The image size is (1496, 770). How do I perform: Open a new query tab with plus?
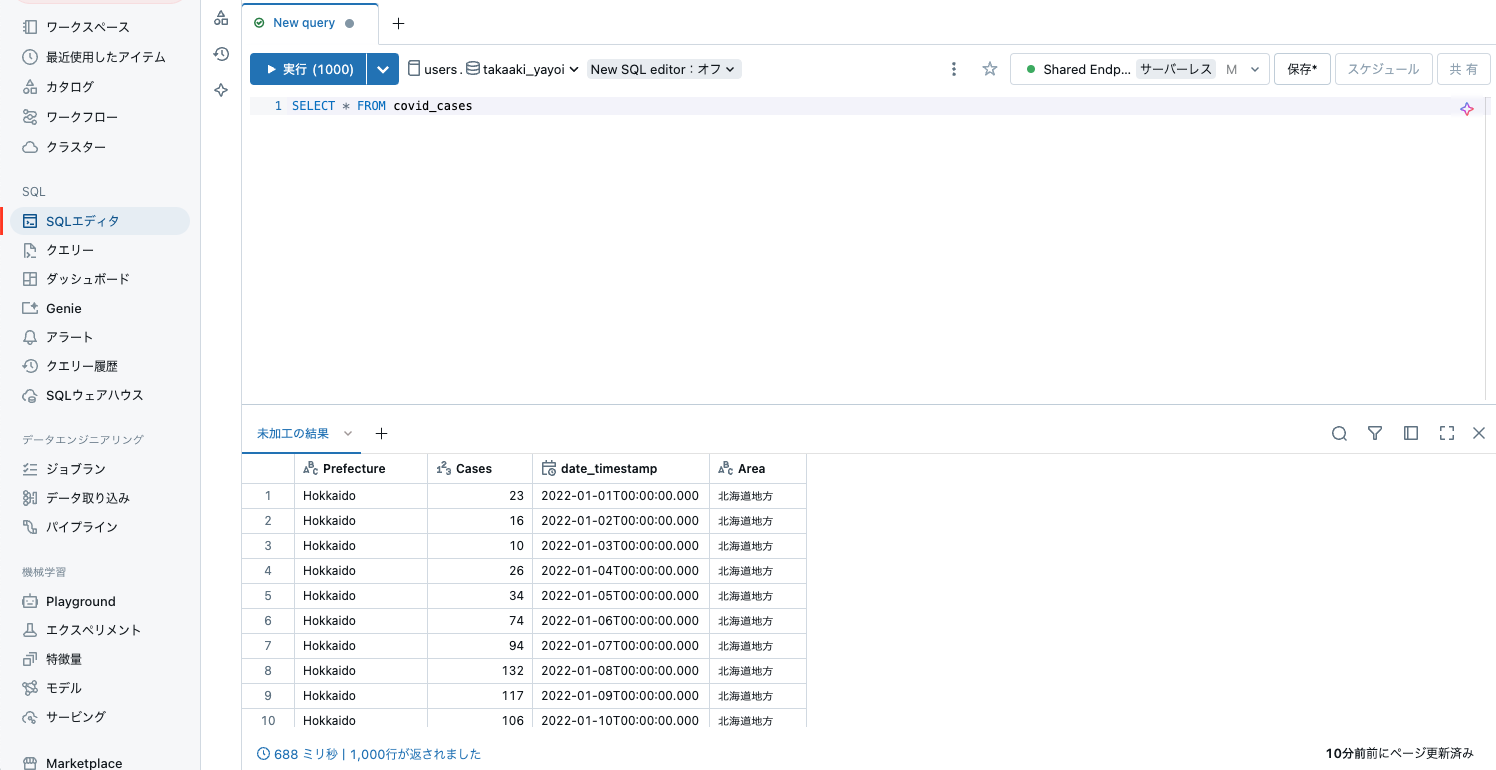point(398,23)
